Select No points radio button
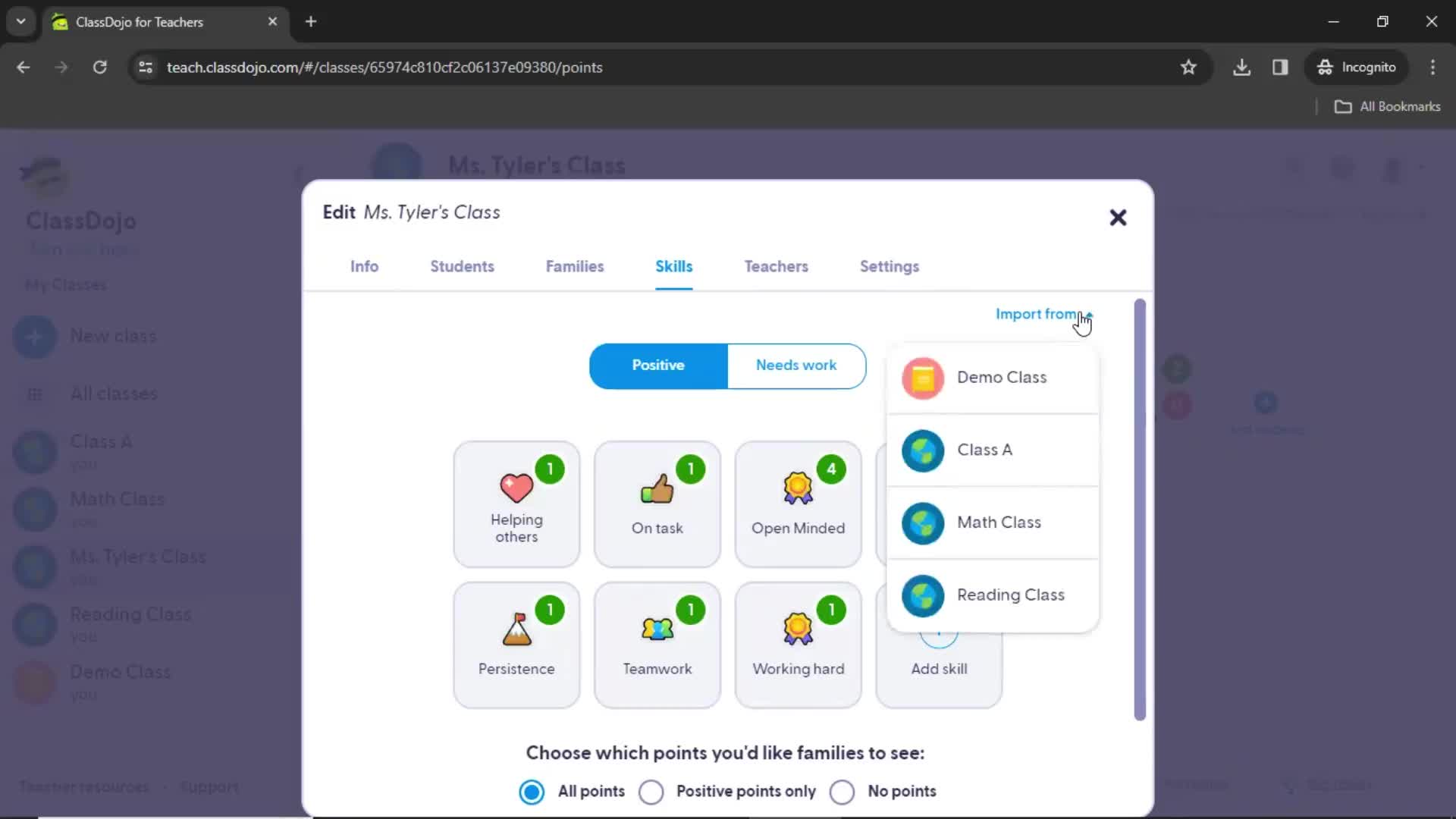 pyautogui.click(x=841, y=791)
